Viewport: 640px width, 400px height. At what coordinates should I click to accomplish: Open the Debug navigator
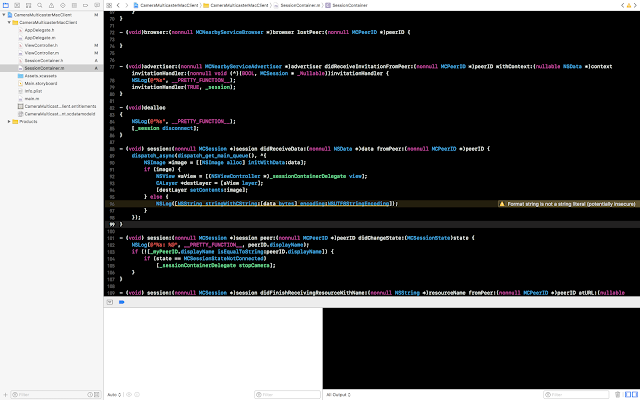click(x=74, y=5)
